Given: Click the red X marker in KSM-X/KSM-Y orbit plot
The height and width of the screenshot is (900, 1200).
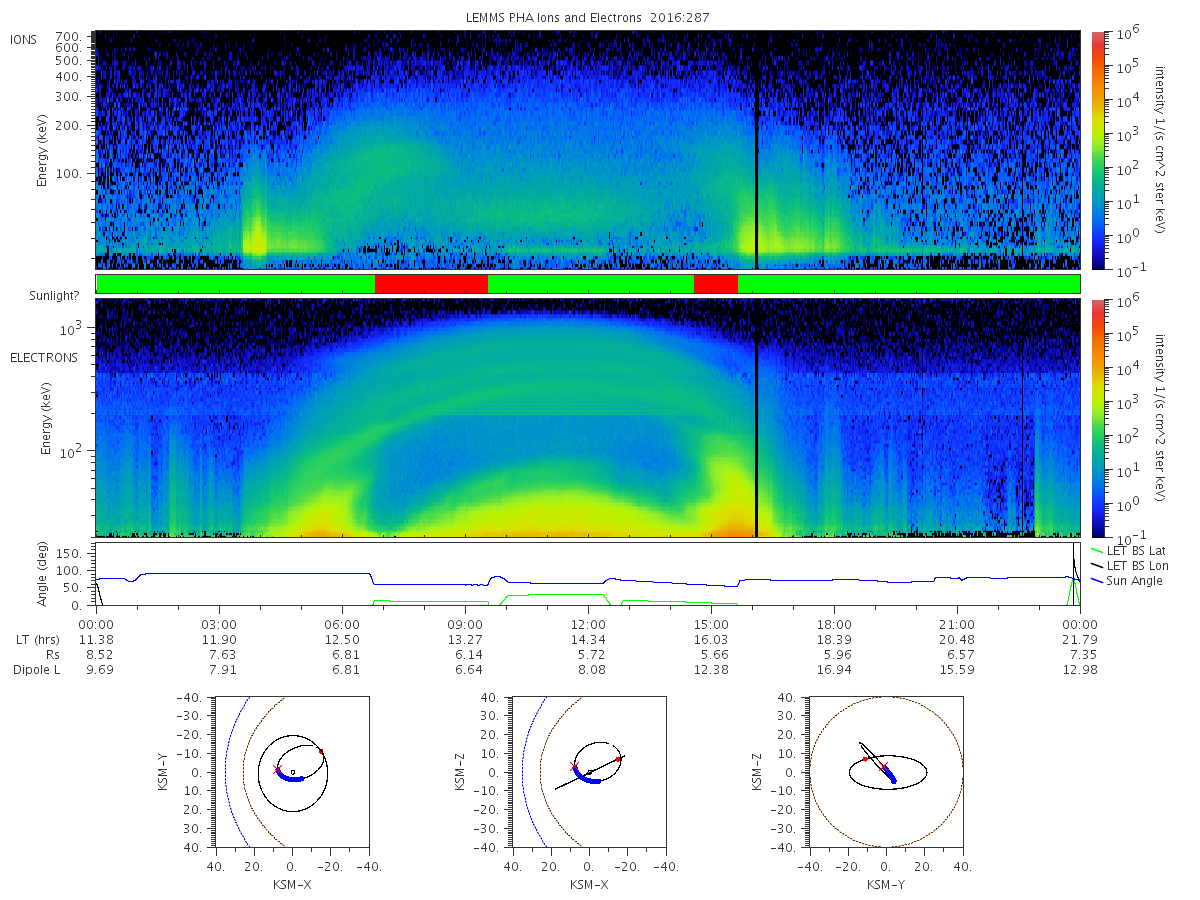Looking at the screenshot, I should tap(277, 769).
